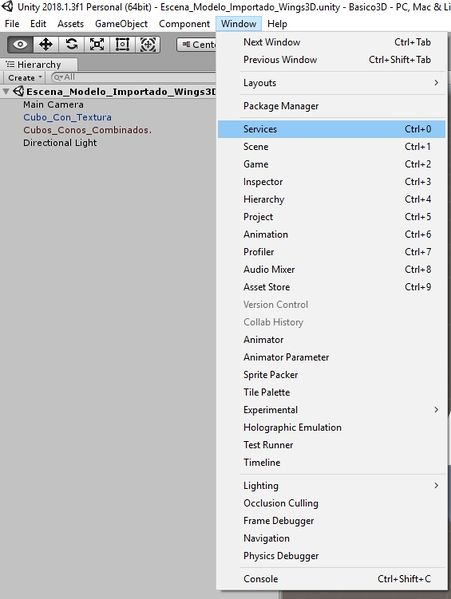Select Cubo_Con_Textura object
Image resolution: width=451 pixels, height=599 pixels.
[67, 117]
